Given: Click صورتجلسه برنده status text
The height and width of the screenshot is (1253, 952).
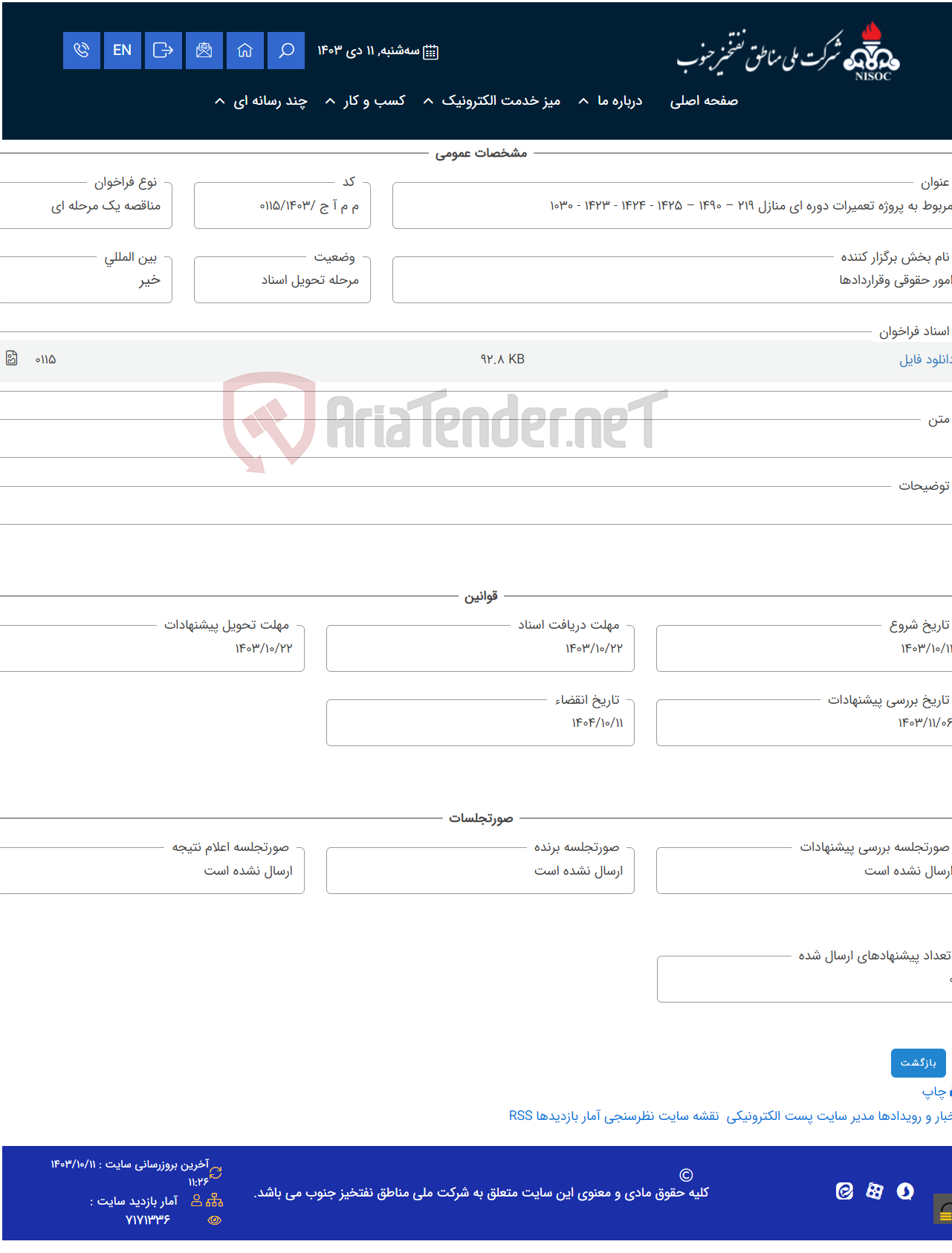Looking at the screenshot, I should (578, 871).
